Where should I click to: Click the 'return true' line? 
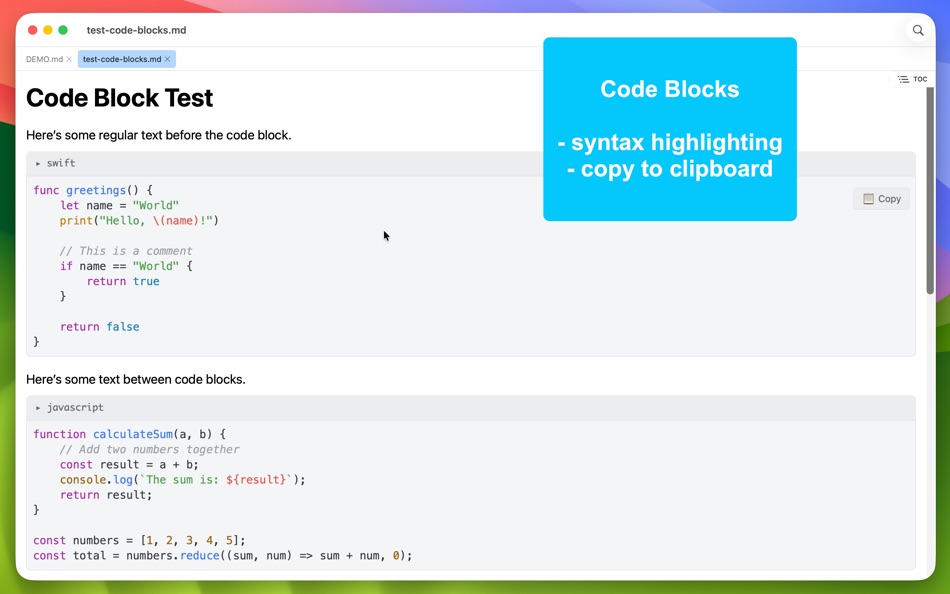tap(123, 281)
